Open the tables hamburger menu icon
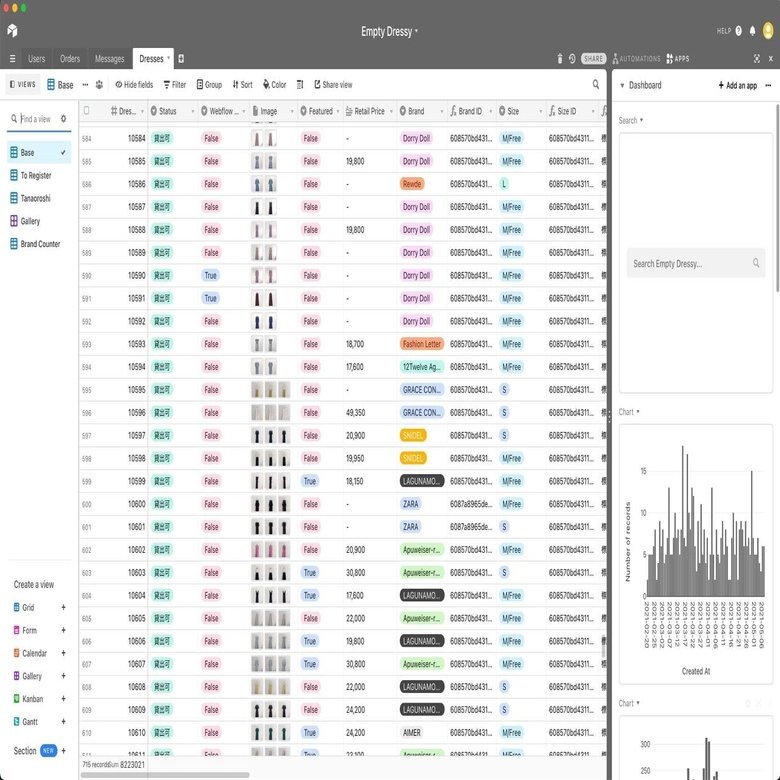780x780 pixels. point(12,59)
